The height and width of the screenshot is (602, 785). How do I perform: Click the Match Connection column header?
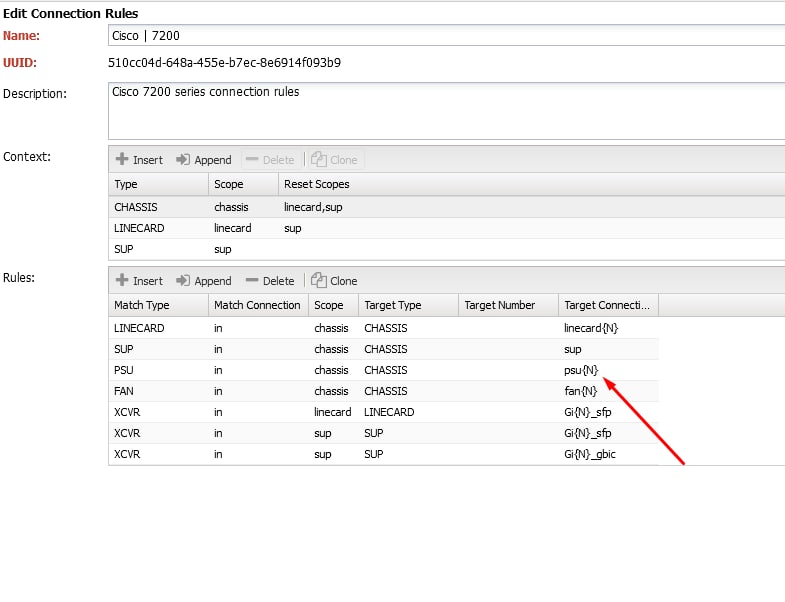258,305
